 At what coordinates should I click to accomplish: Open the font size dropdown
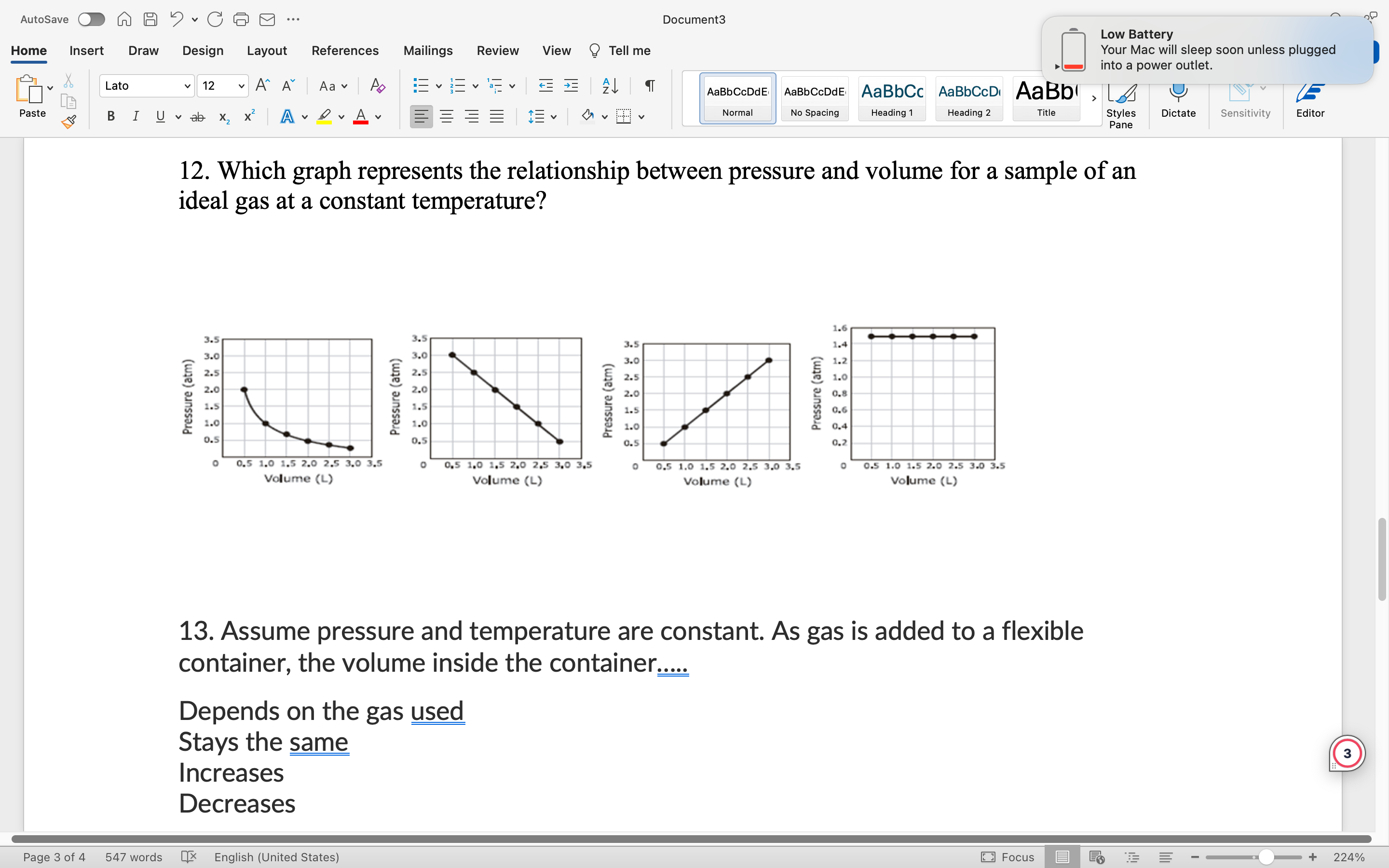tap(242, 86)
